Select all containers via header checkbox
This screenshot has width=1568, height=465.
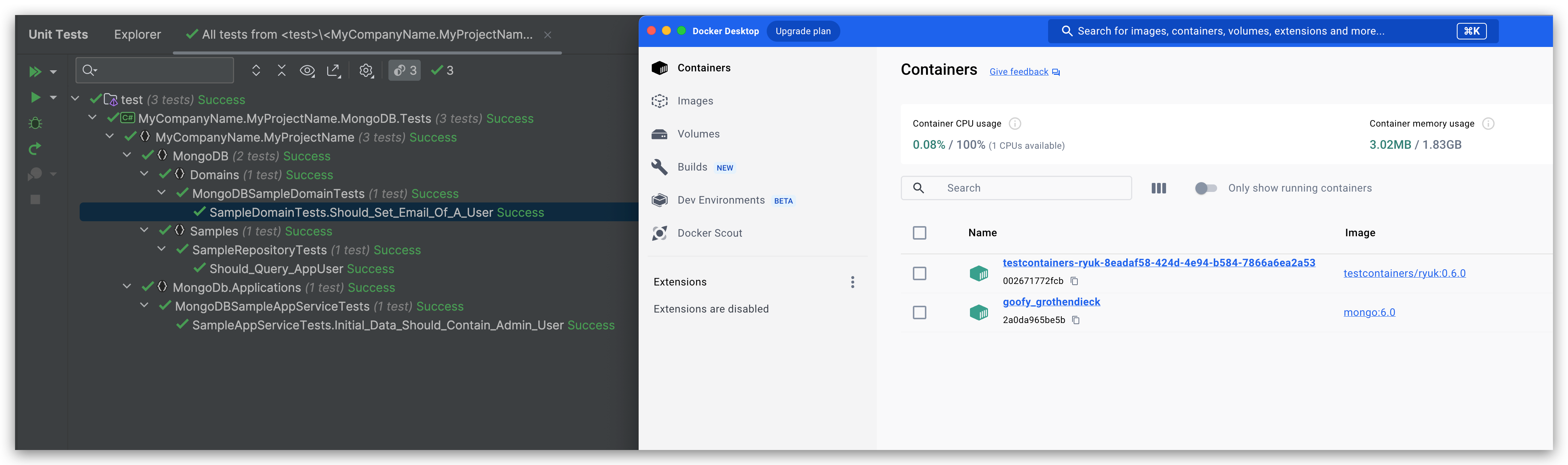point(920,233)
